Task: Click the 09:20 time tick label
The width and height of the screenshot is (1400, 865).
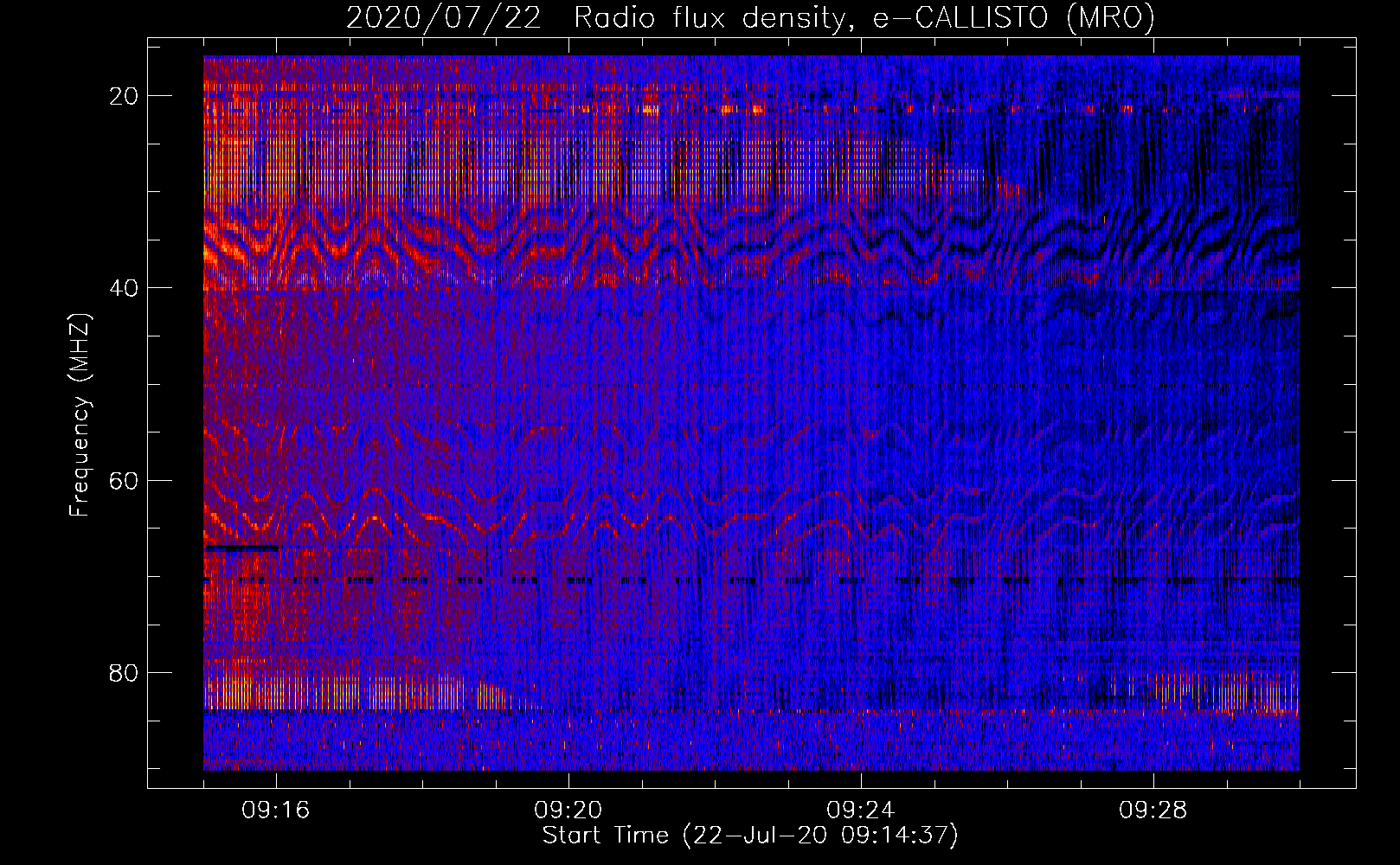Action: click(568, 811)
